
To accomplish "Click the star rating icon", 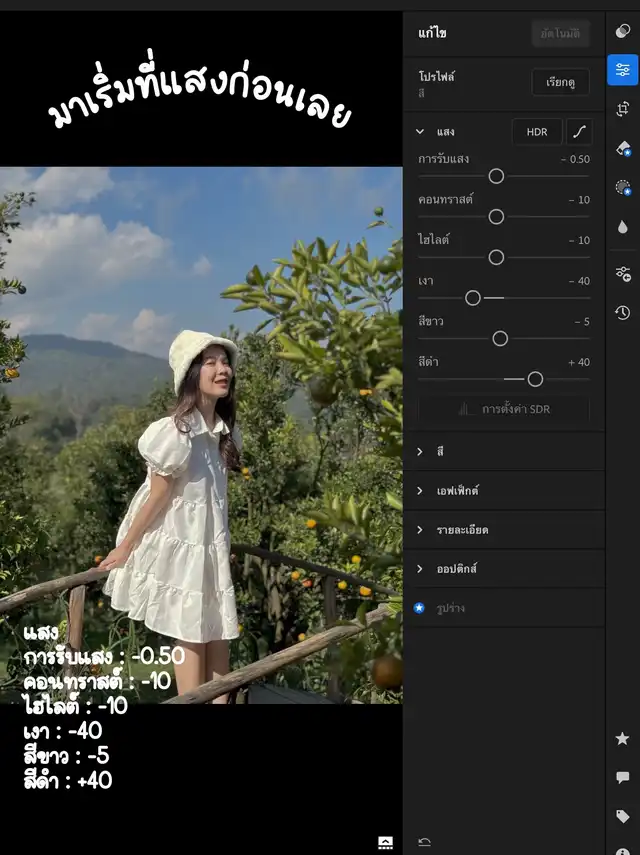I will pos(623,738).
